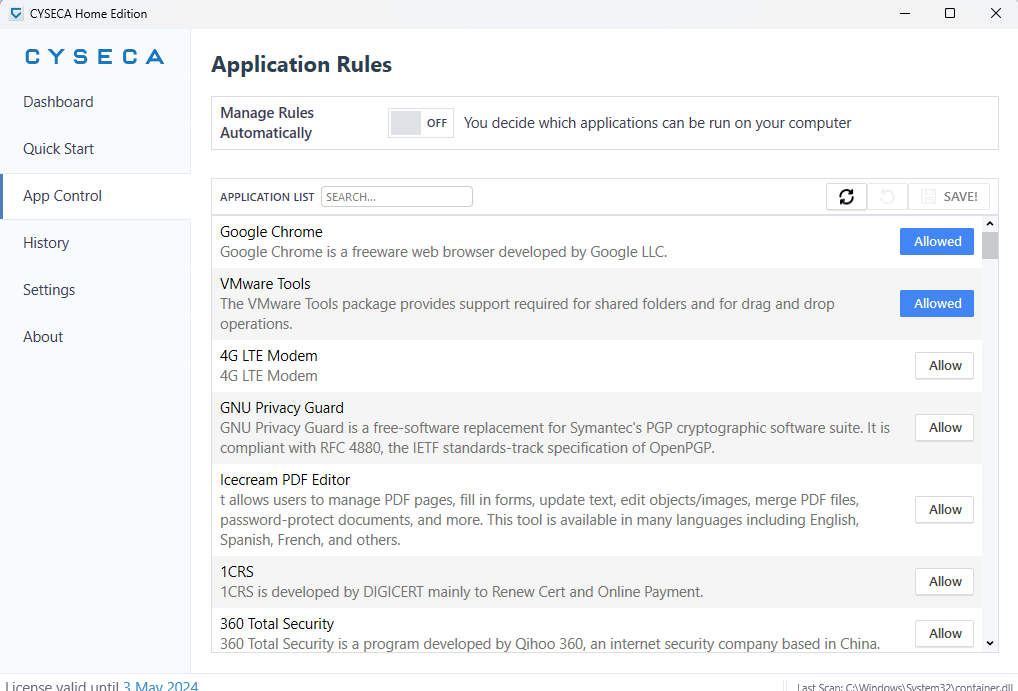Allow the 1CRS application
Screen dimensions: 1018x691
point(945,582)
